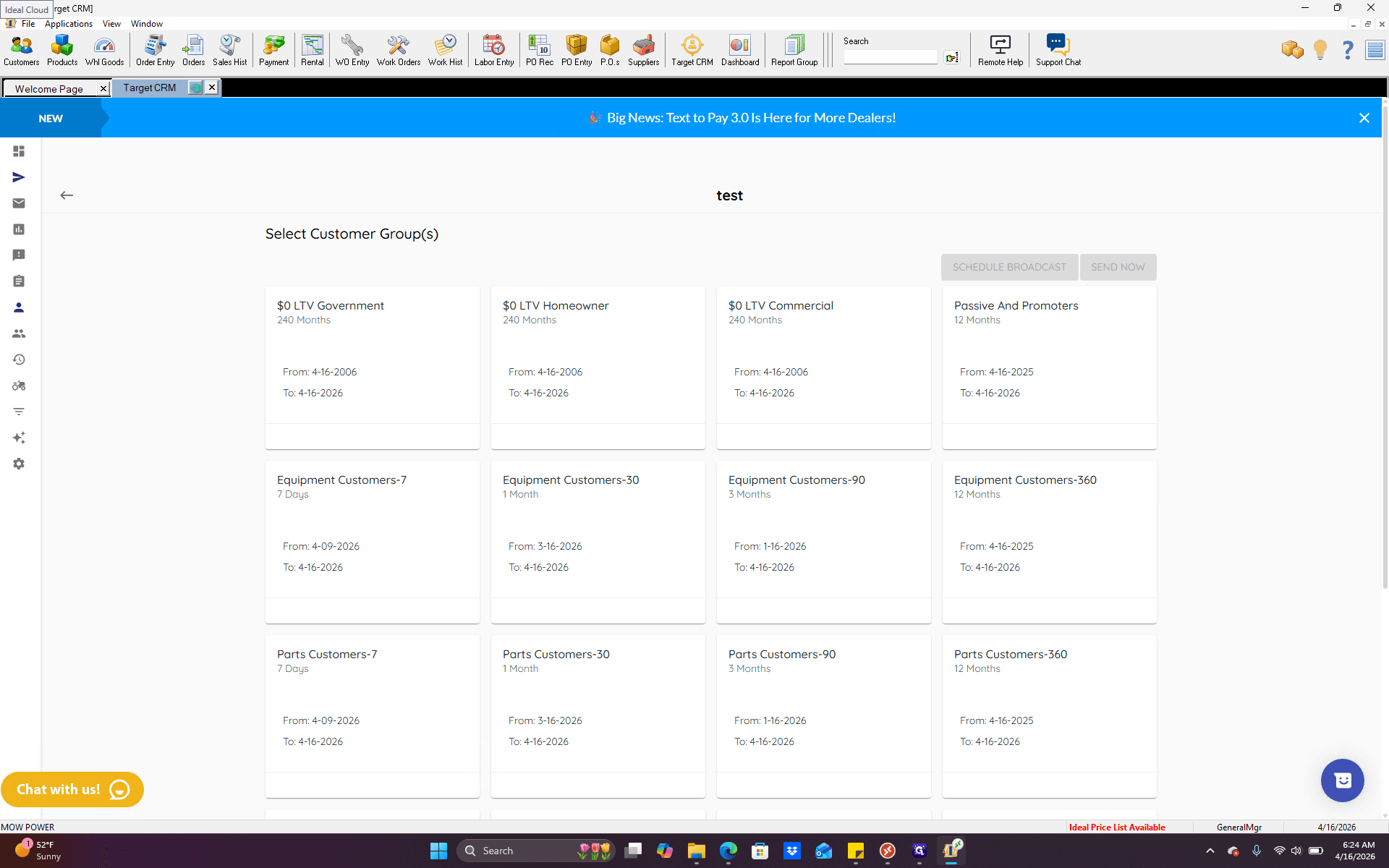This screenshot has width=1389, height=868.
Task: Open the Window menu
Action: click(147, 24)
